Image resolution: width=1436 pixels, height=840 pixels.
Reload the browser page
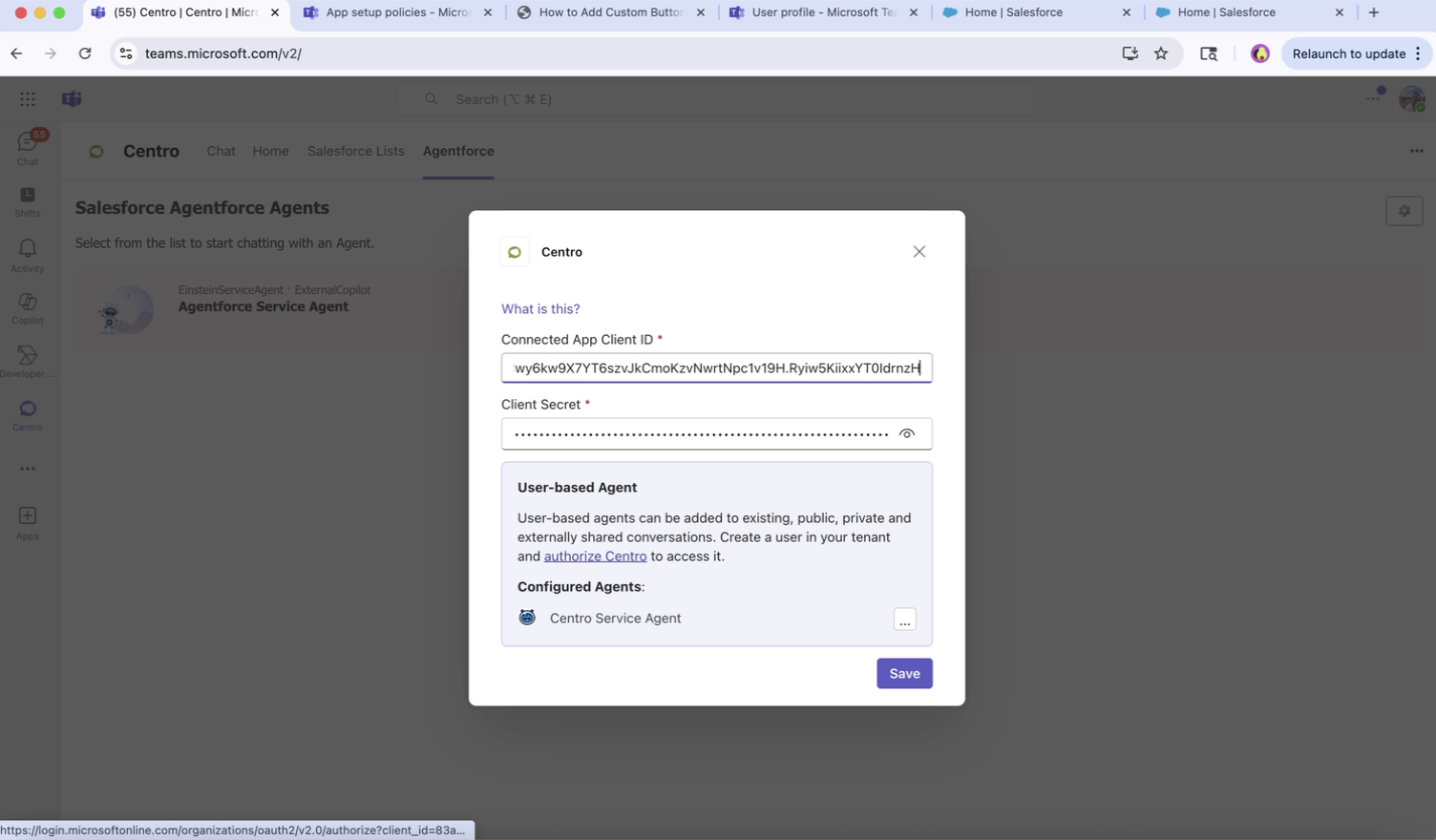[85, 53]
